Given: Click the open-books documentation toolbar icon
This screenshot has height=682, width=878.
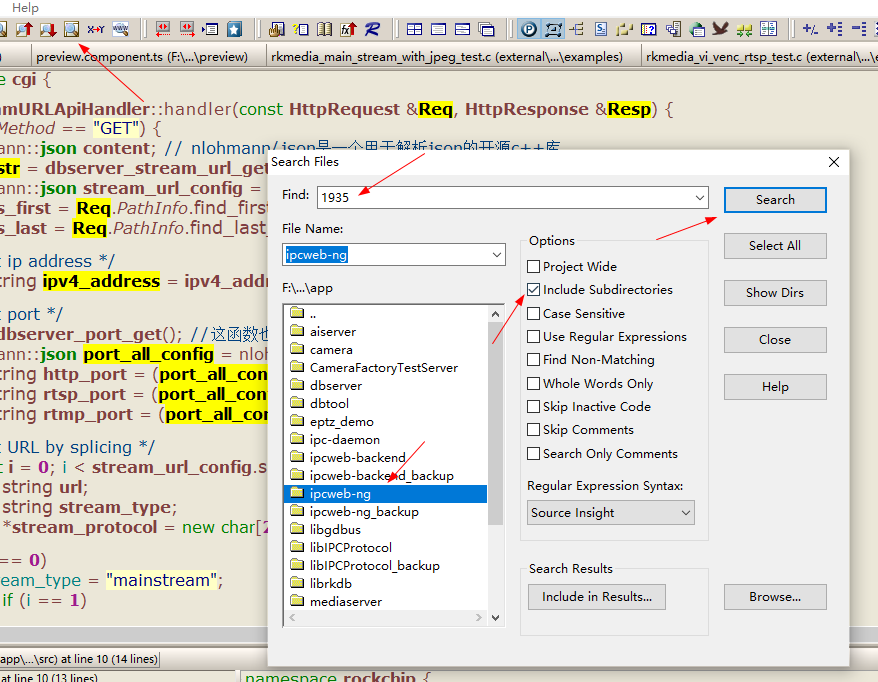Looking at the screenshot, I should [x=322, y=29].
